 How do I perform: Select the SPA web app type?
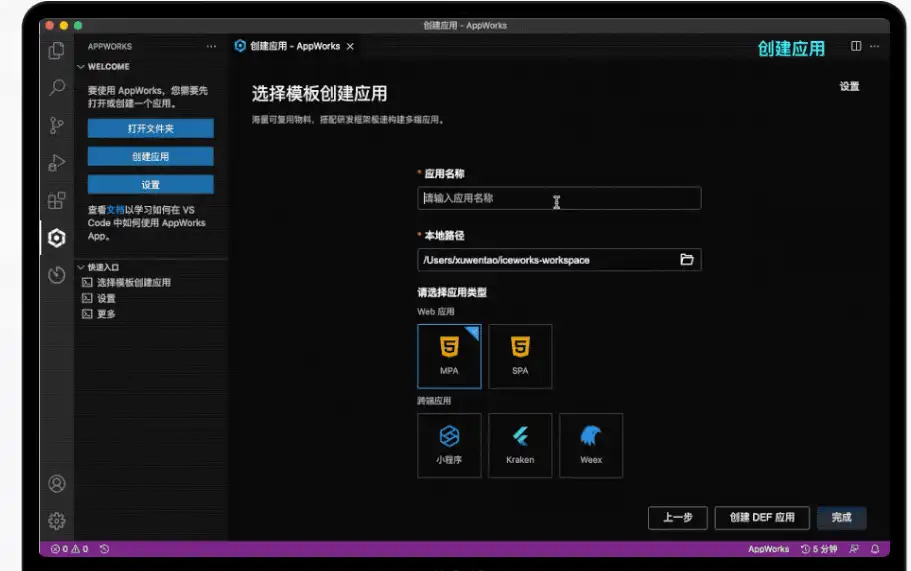pyautogui.click(x=520, y=356)
